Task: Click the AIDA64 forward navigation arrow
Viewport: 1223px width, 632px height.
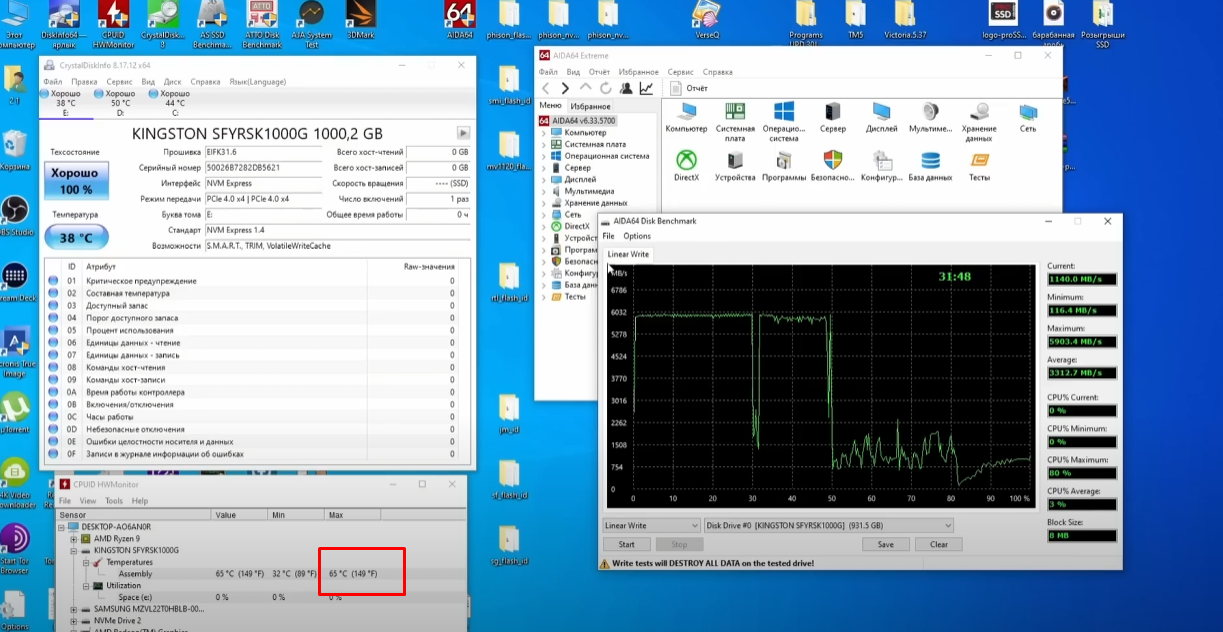Action: tap(565, 88)
